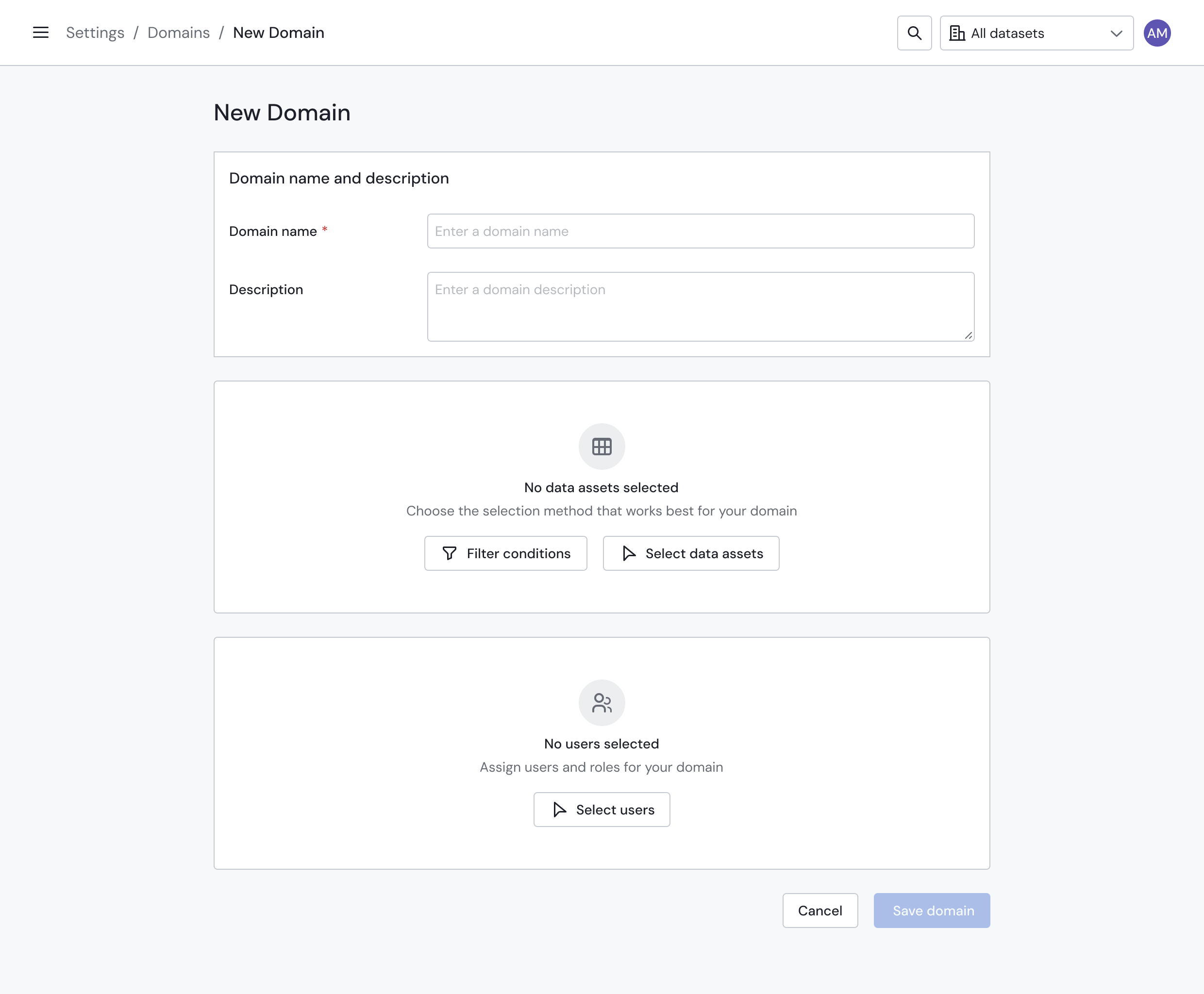Focus the Domain name input field
Image resolution: width=1204 pixels, height=994 pixels.
[700, 232]
